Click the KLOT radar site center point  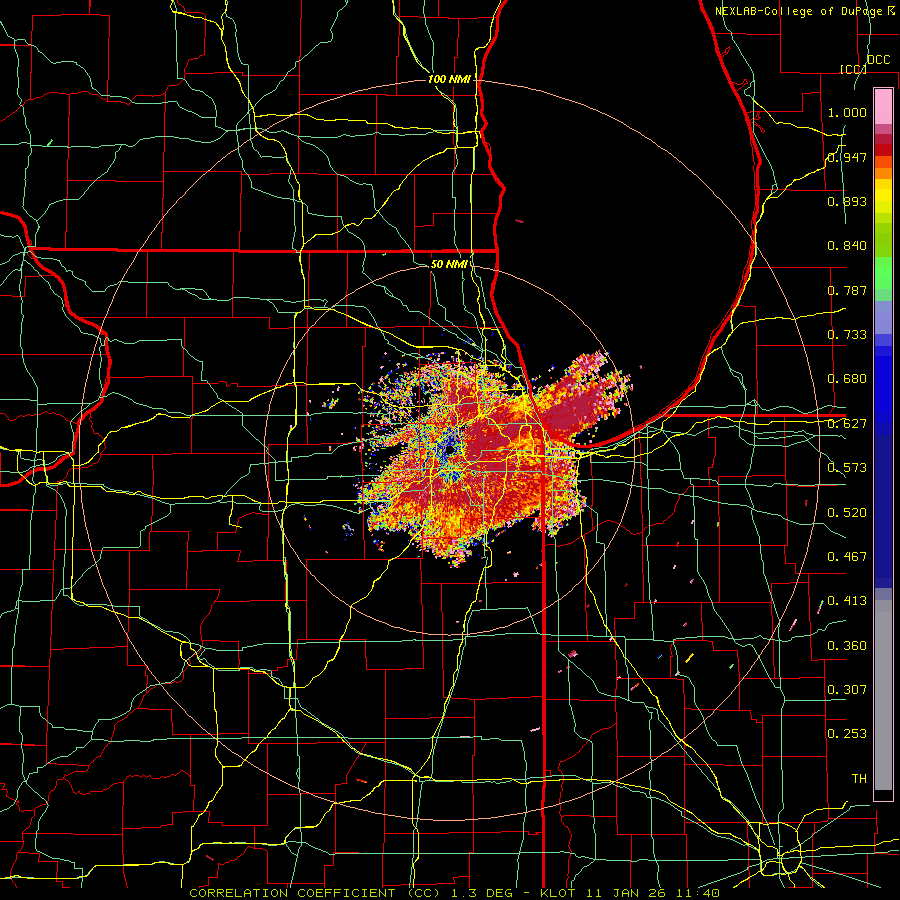450,450
